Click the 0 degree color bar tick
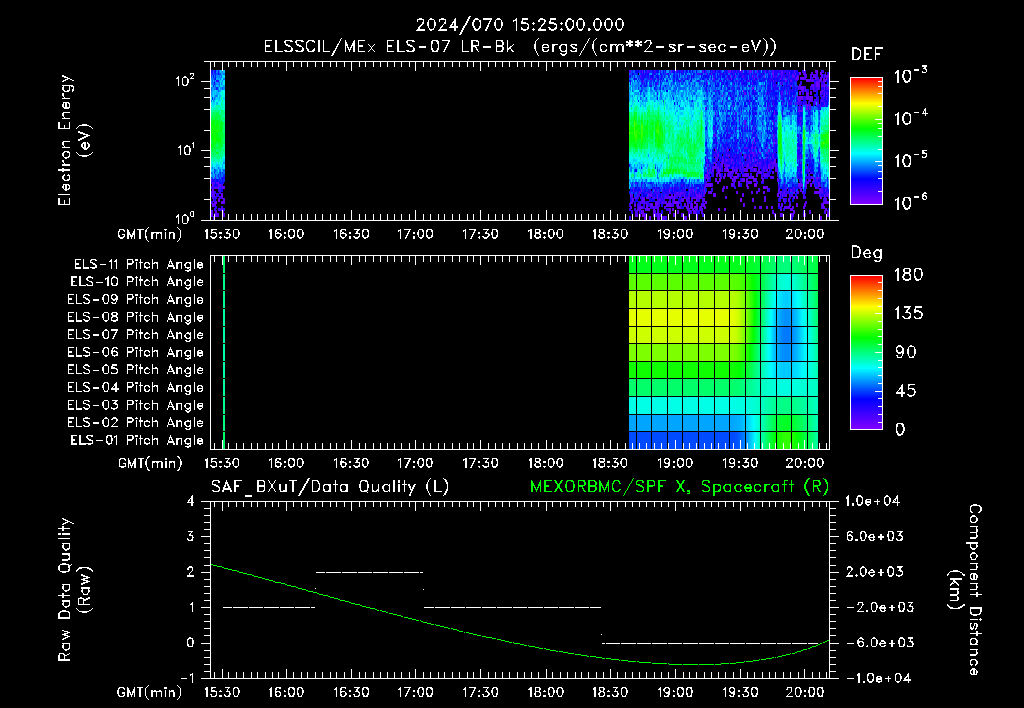 (x=900, y=430)
